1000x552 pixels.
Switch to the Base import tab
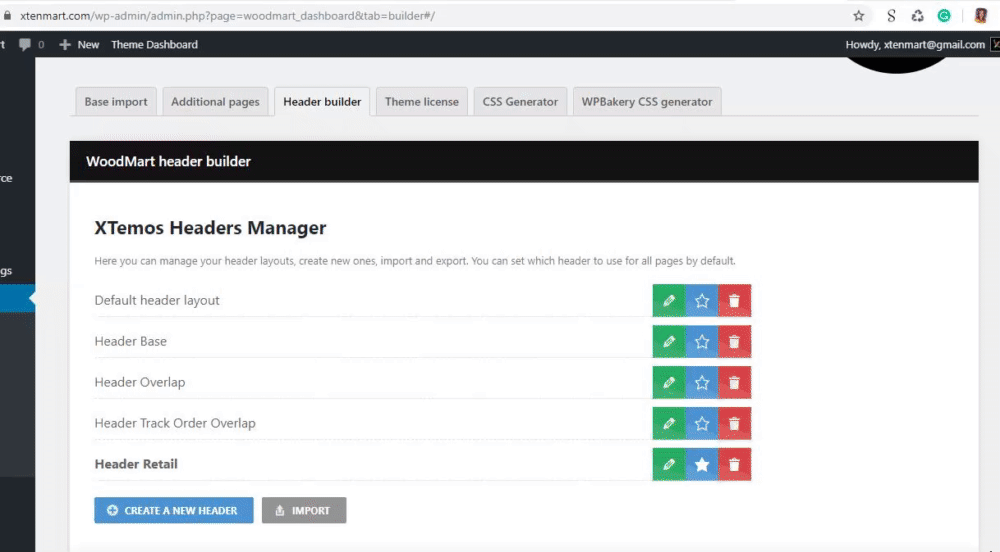coord(115,102)
